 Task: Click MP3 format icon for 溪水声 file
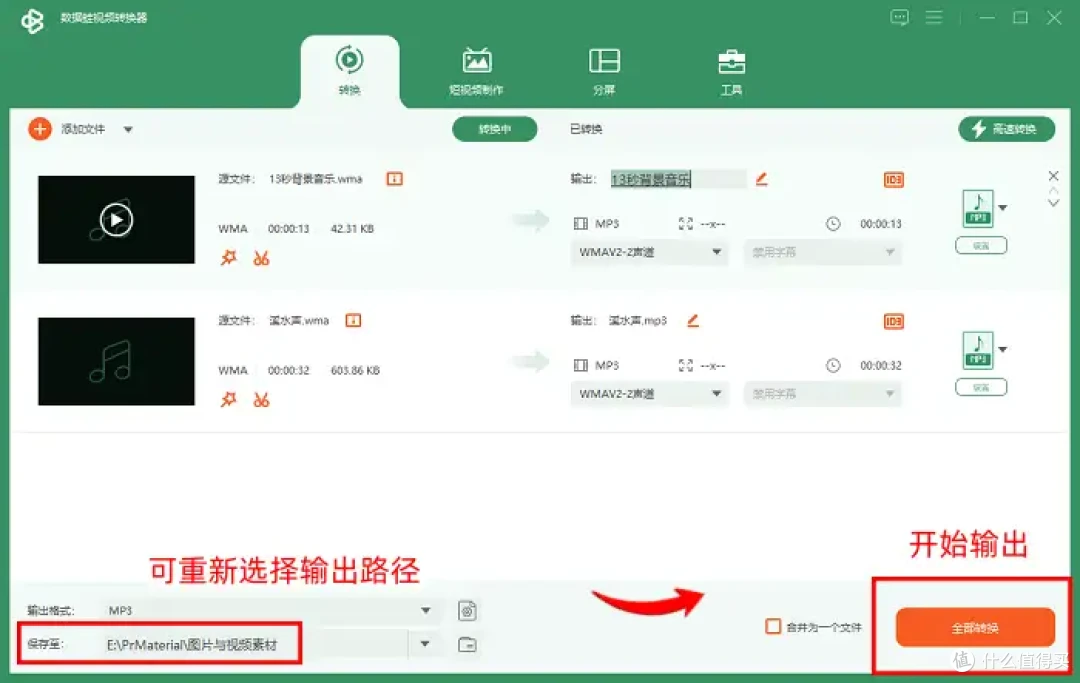(978, 350)
